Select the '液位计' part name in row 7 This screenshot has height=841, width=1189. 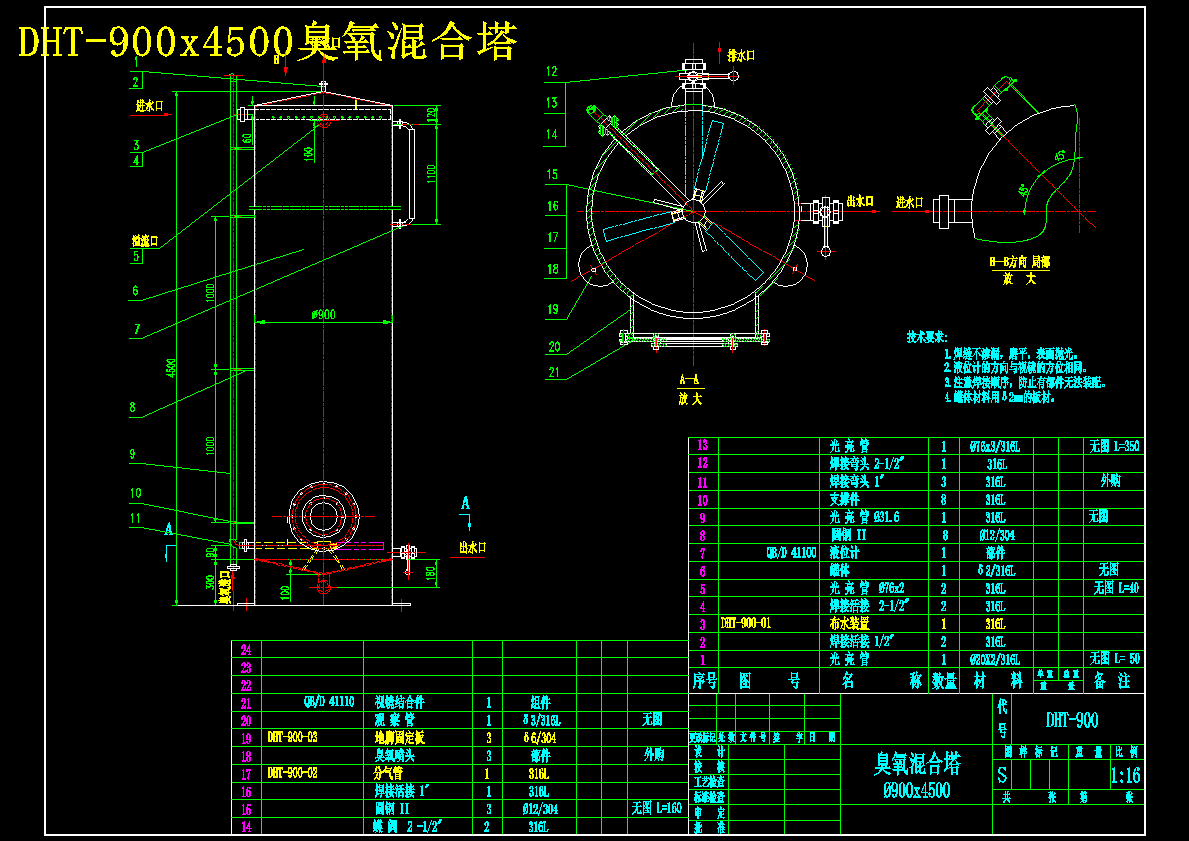[844, 554]
